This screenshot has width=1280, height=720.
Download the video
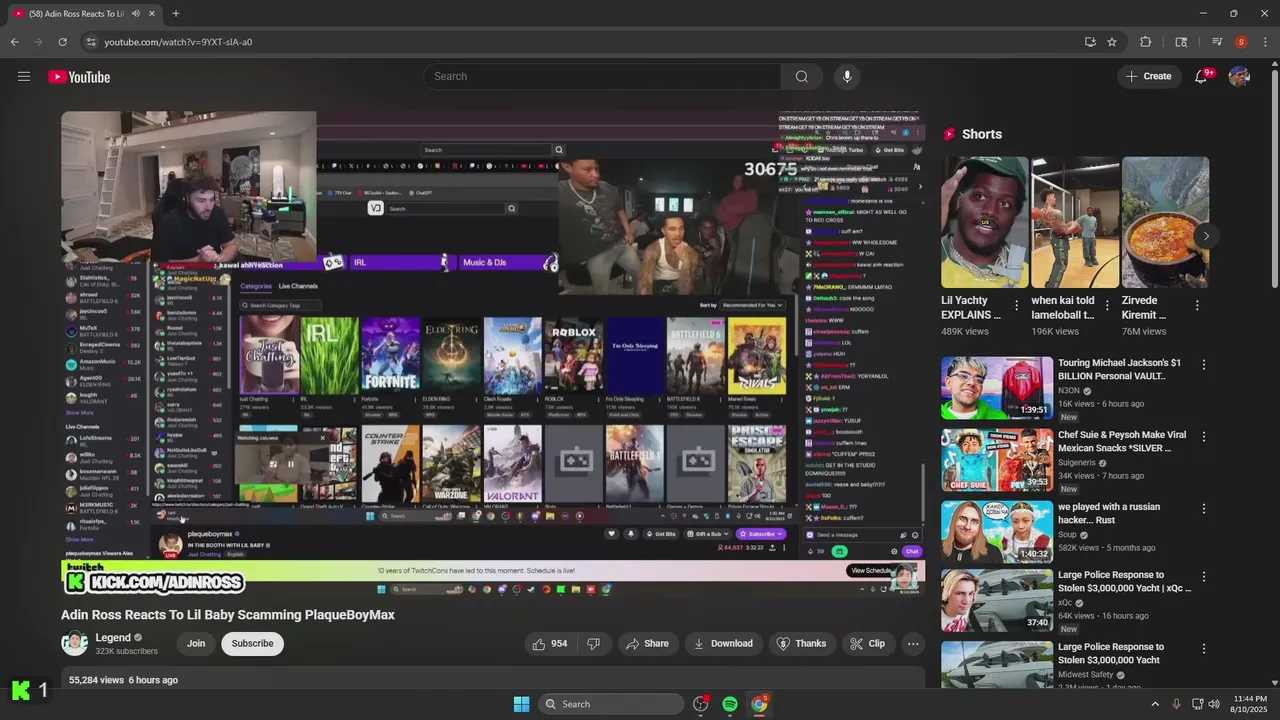[723, 644]
